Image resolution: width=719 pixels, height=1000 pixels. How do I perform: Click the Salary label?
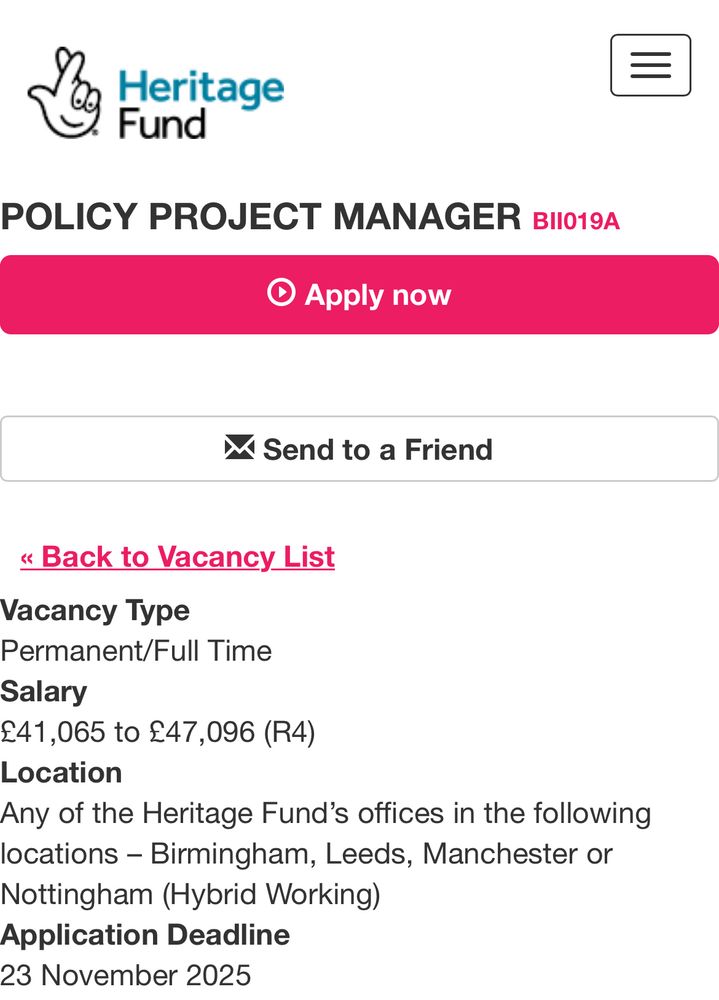pos(44,691)
